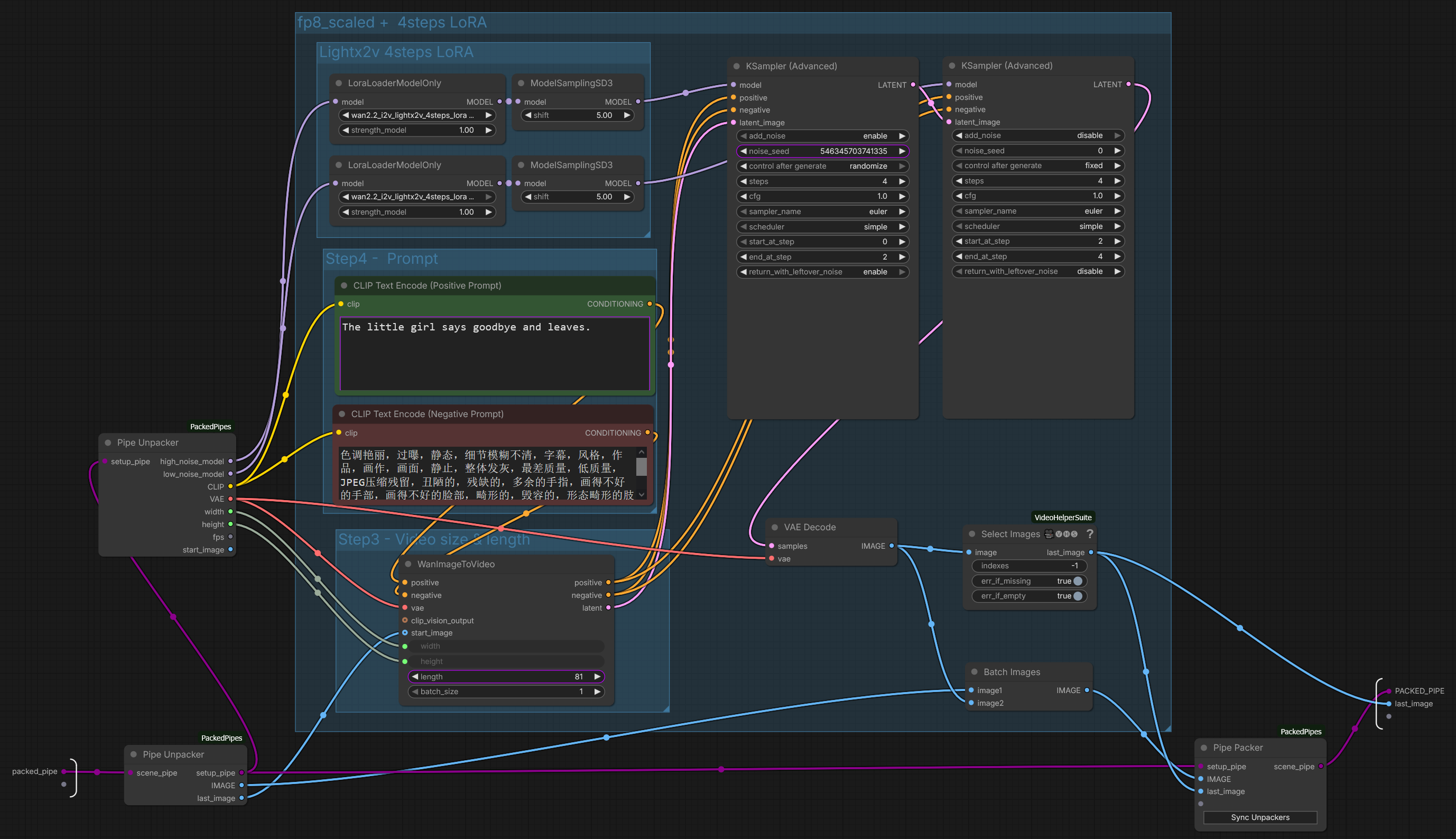Image resolution: width=1456 pixels, height=839 pixels.
Task: Click the Sync Unpackers button
Action: 1260,818
